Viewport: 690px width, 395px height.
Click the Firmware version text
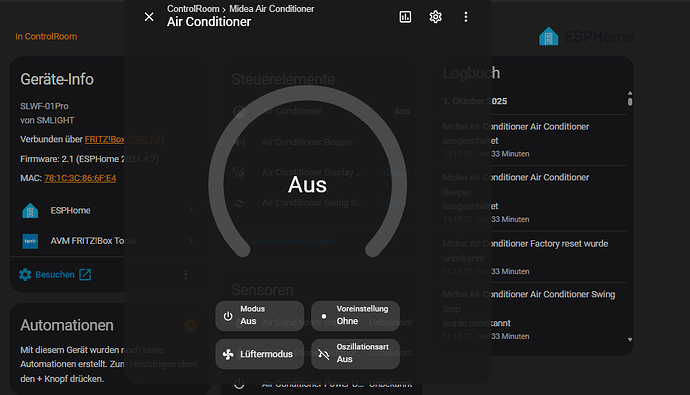[89, 159]
